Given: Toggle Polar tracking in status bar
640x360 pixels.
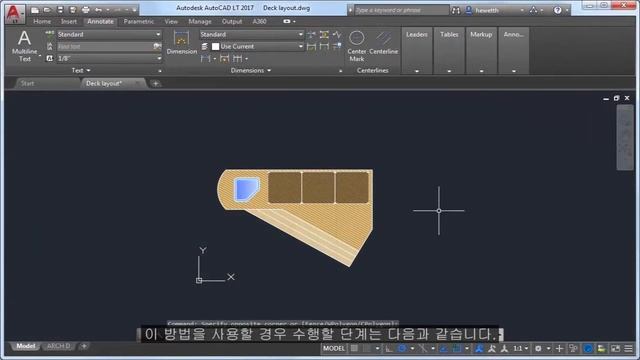Looking at the screenshot, I should pos(402,348).
